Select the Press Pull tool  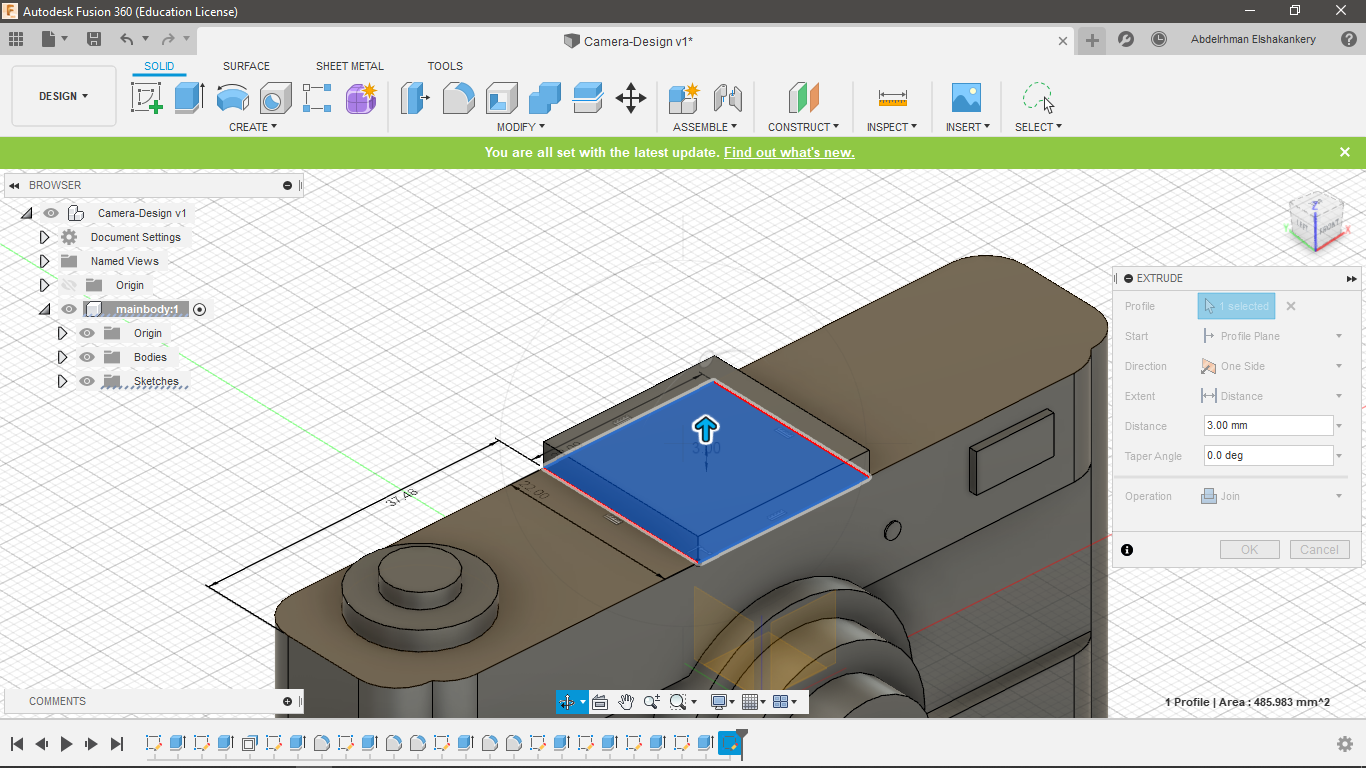click(x=415, y=98)
